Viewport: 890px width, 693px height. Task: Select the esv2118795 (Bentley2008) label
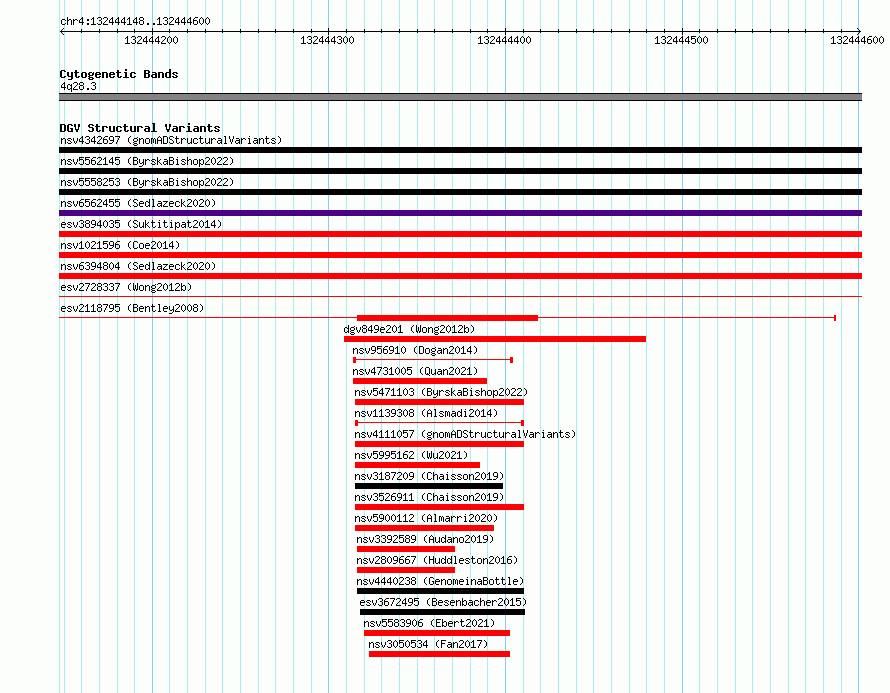132,308
